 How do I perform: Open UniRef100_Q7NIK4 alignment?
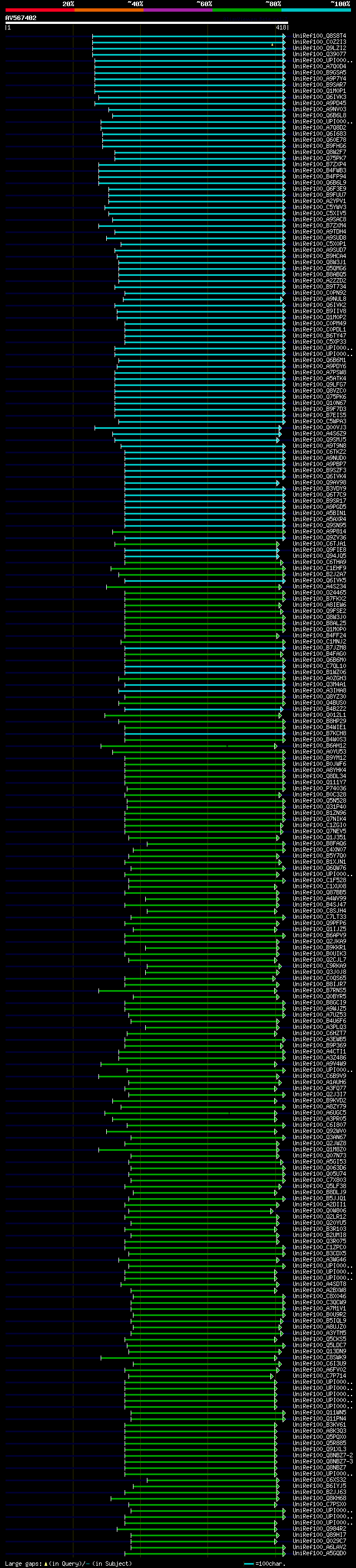319,819
